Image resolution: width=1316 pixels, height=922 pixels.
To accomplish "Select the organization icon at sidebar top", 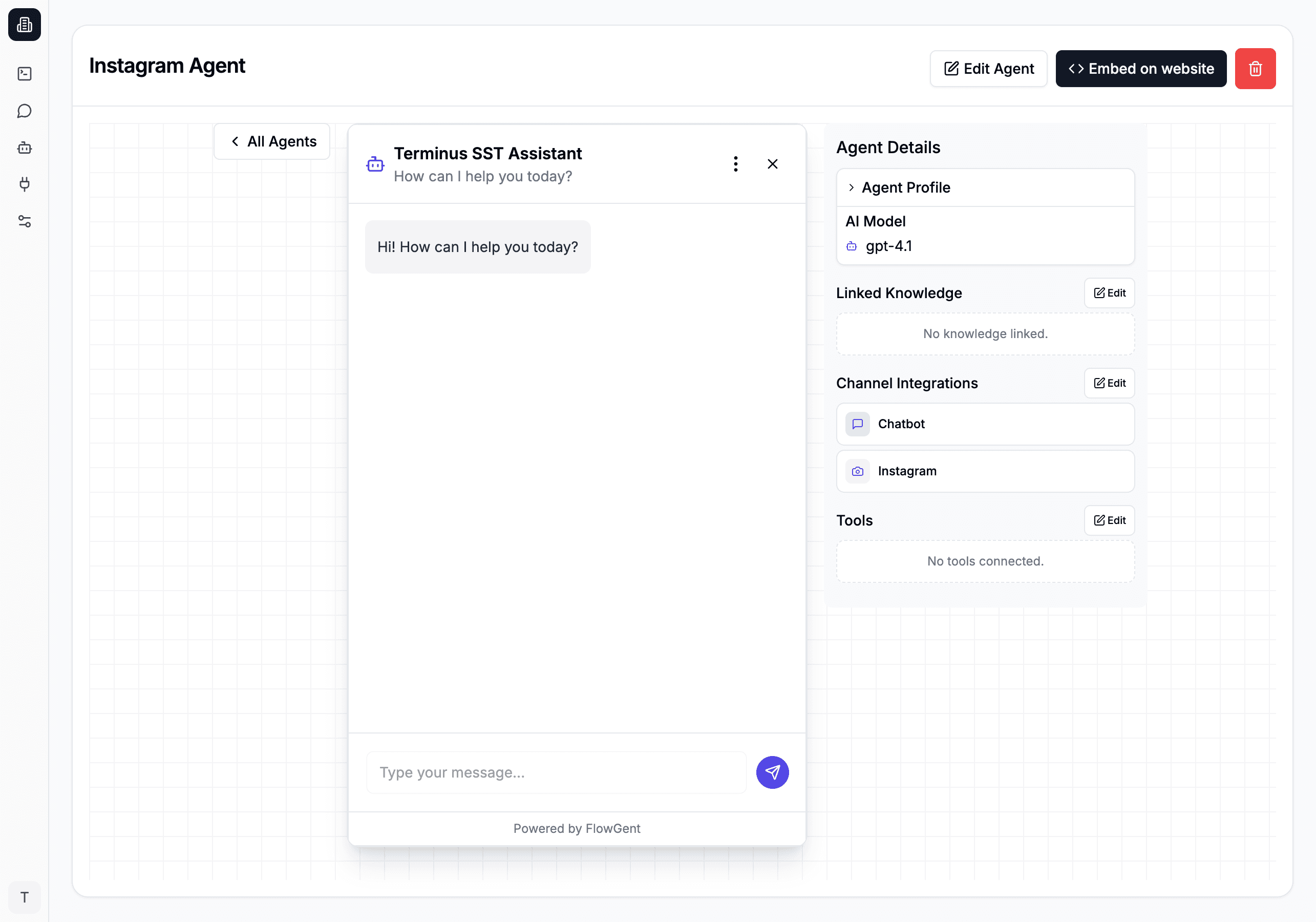I will tap(24, 25).
